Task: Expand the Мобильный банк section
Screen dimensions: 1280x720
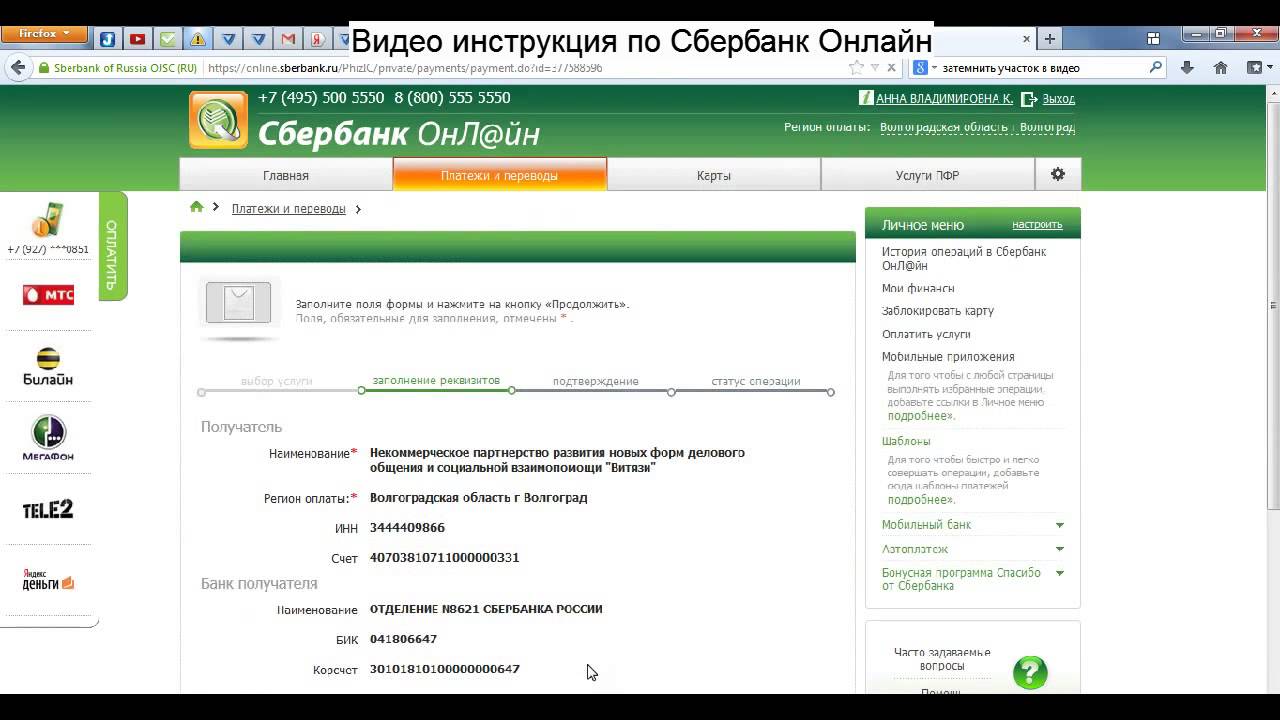Action: tap(972, 525)
